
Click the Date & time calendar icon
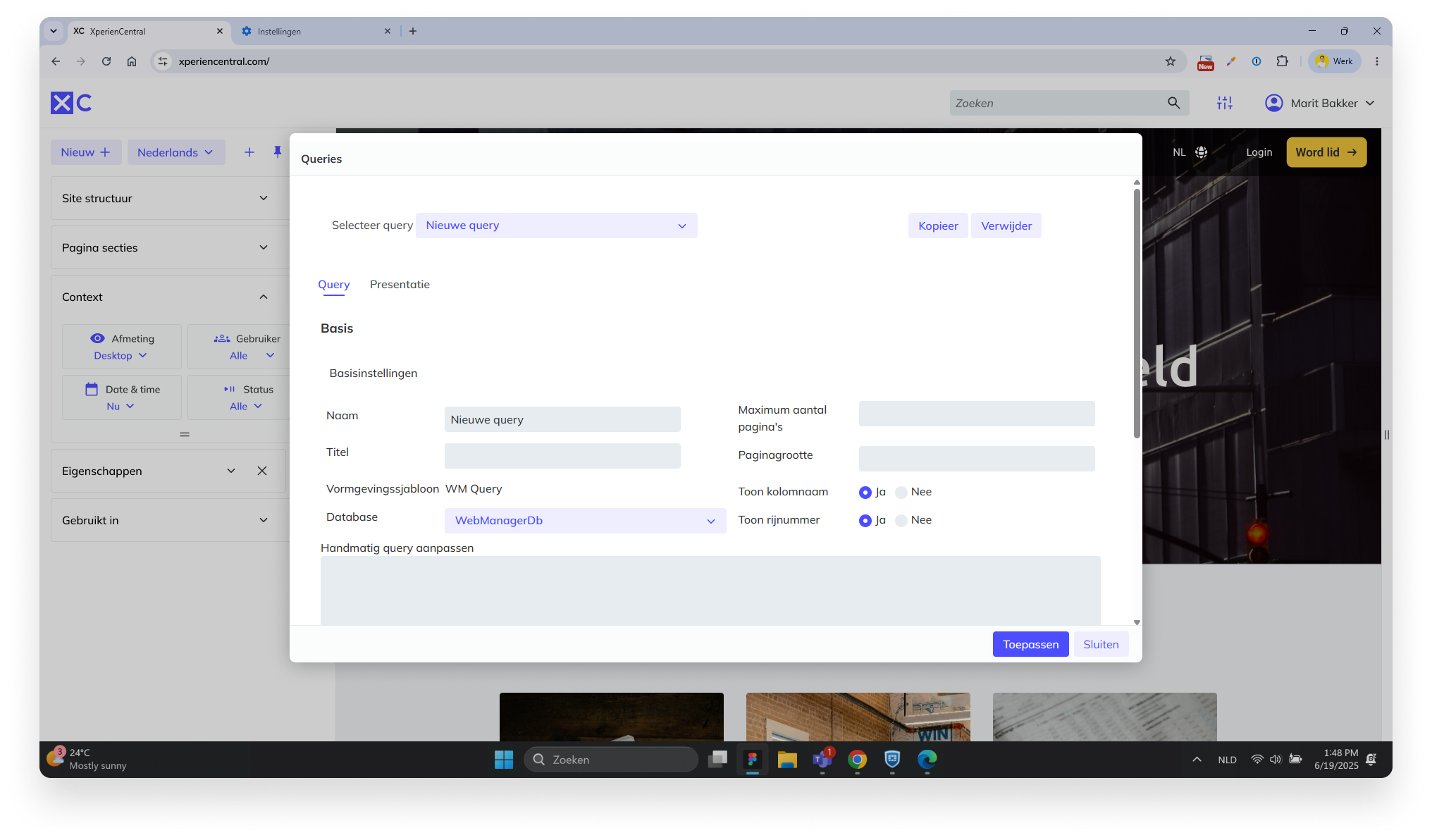pyautogui.click(x=92, y=389)
